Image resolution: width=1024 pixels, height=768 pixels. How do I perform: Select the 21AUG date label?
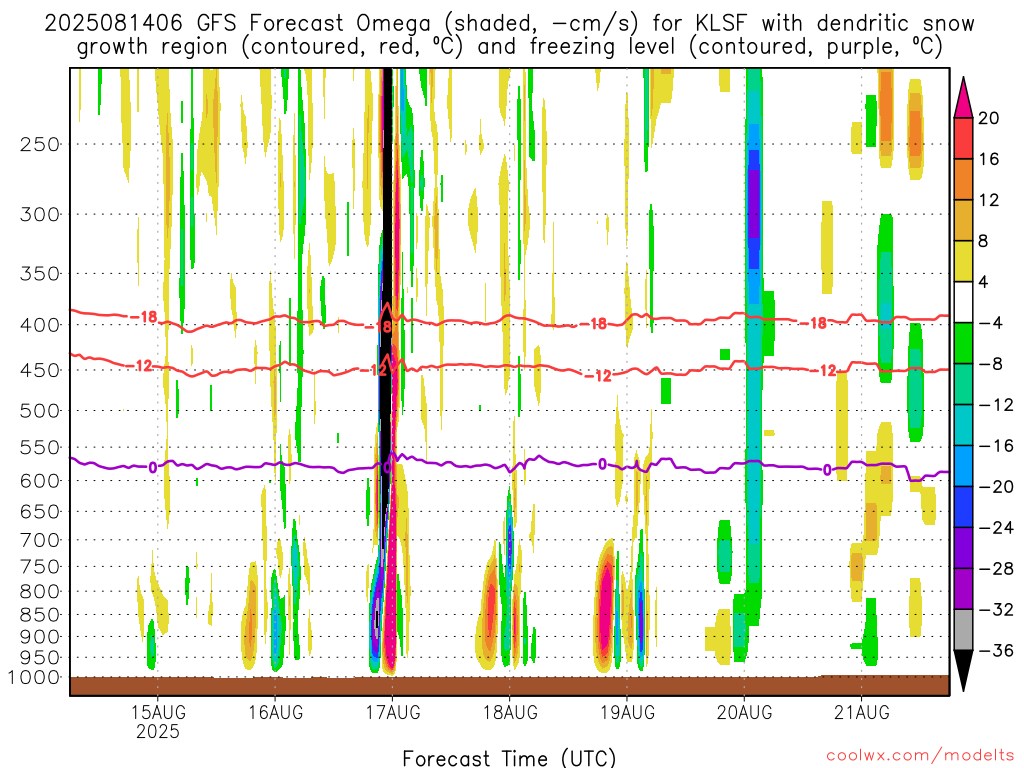862,712
